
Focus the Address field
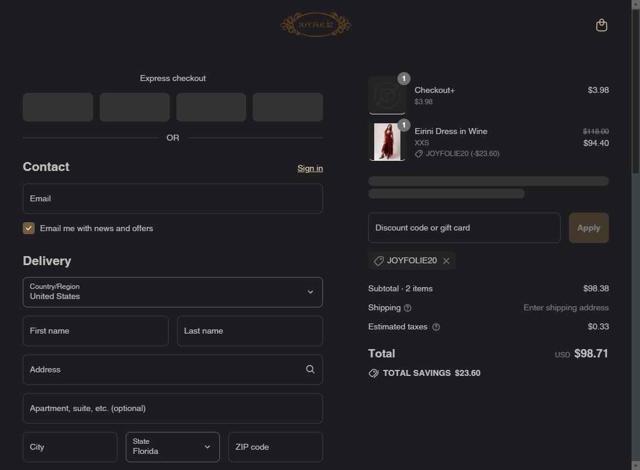(x=173, y=369)
